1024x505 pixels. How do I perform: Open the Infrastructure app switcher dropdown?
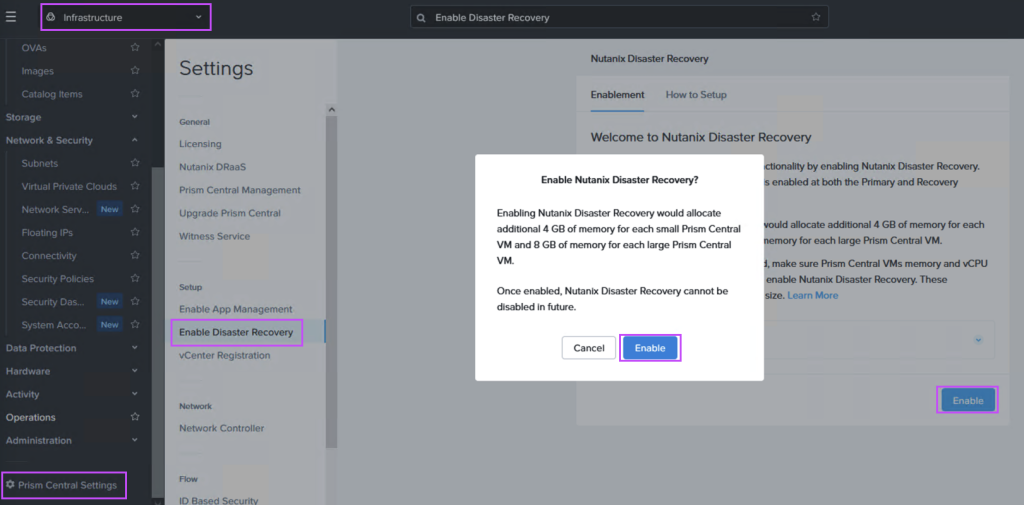(x=126, y=18)
